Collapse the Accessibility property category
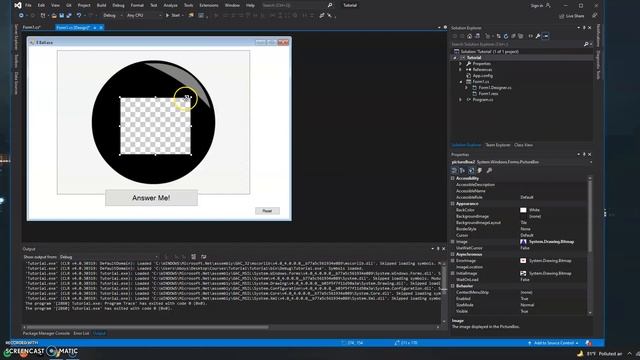This screenshot has height=360, width=640. pyautogui.click(x=453, y=178)
